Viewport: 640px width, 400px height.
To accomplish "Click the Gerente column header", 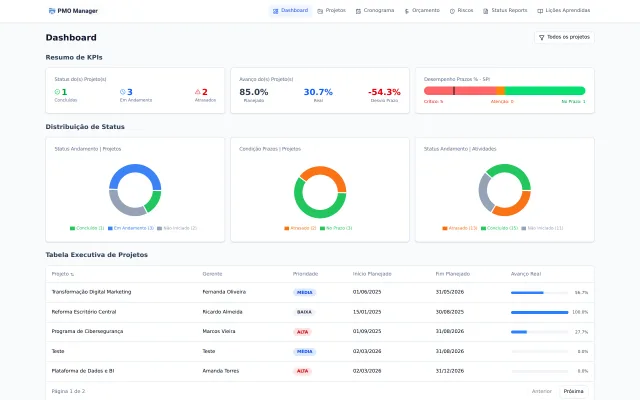I will 212,274.
